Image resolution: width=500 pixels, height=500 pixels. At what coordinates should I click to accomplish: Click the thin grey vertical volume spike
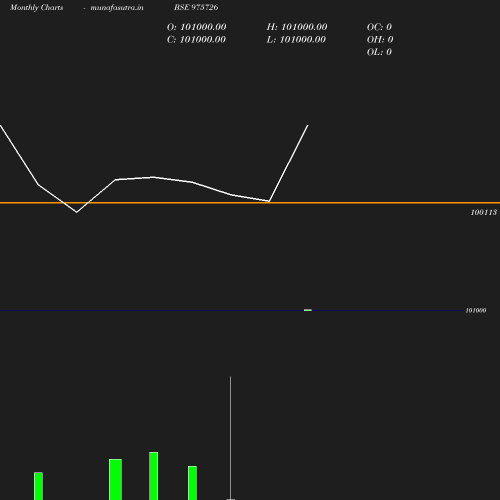230,438
